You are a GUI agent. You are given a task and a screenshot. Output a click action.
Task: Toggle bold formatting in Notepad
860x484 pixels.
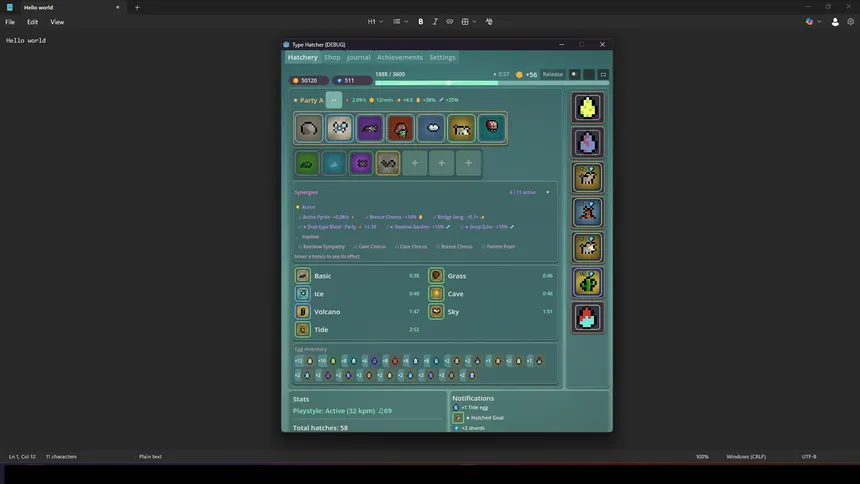421,21
